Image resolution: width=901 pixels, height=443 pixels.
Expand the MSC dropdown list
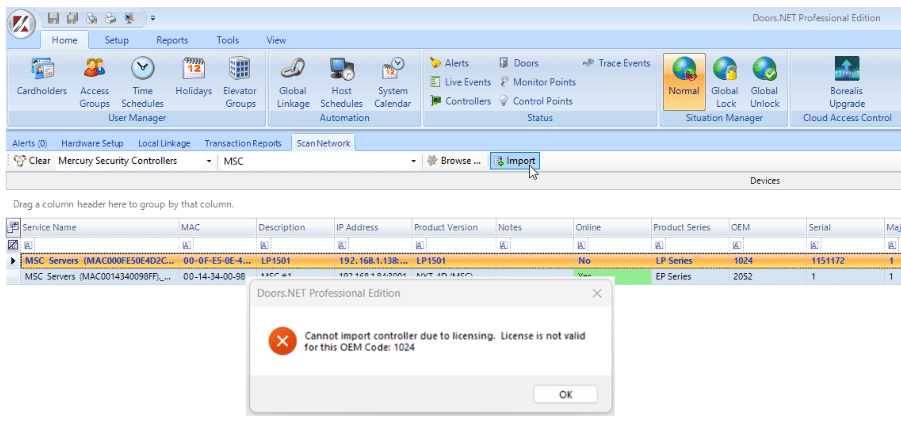[413, 161]
